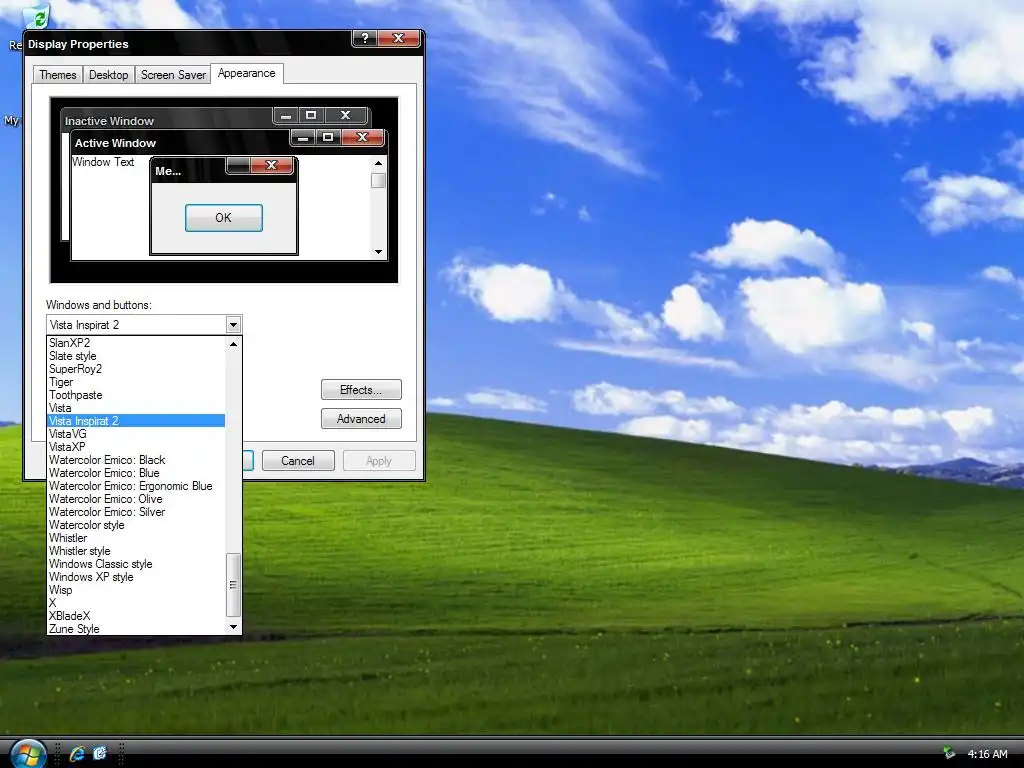Viewport: 1024px width, 768px height.
Task: Switch to the Desktop tab
Action: (x=108, y=75)
